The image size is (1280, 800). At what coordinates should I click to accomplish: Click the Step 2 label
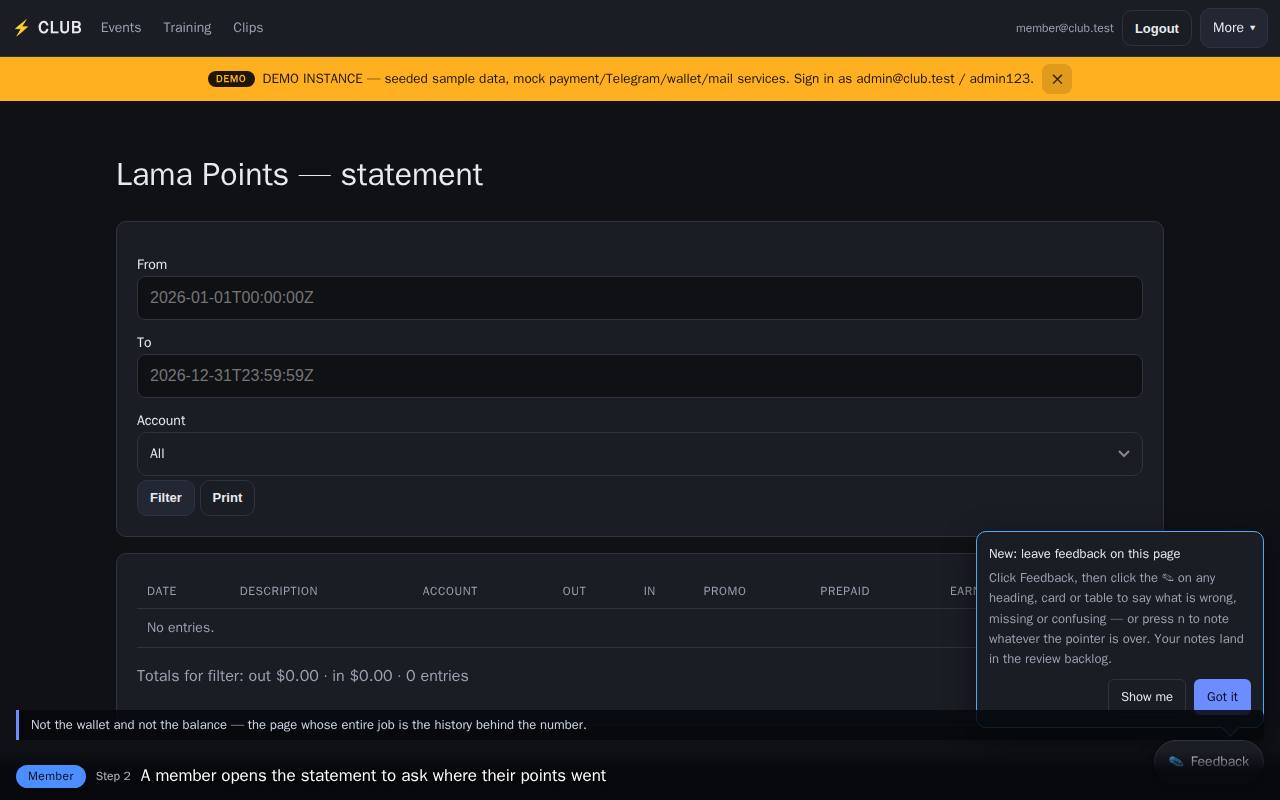pos(113,776)
